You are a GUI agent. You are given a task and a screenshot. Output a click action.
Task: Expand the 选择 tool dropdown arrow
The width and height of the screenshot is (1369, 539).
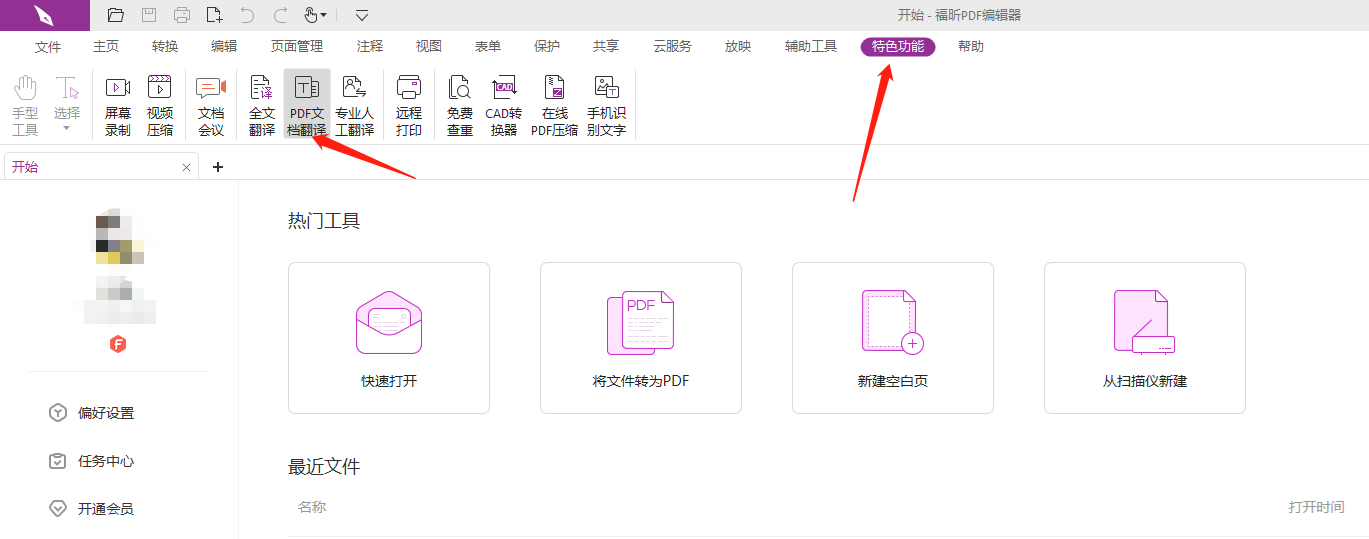pyautogui.click(x=67, y=128)
